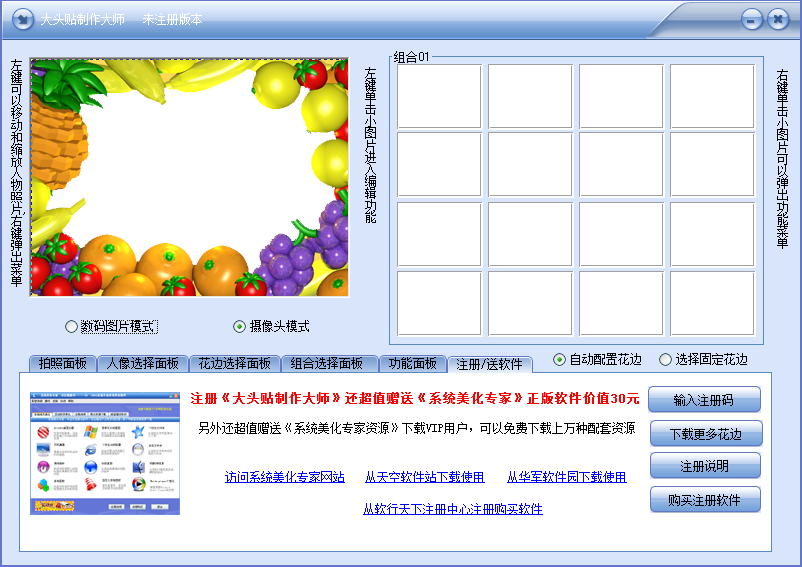Choose 自动配置花边 radio button
802x567 pixels.
click(560, 359)
